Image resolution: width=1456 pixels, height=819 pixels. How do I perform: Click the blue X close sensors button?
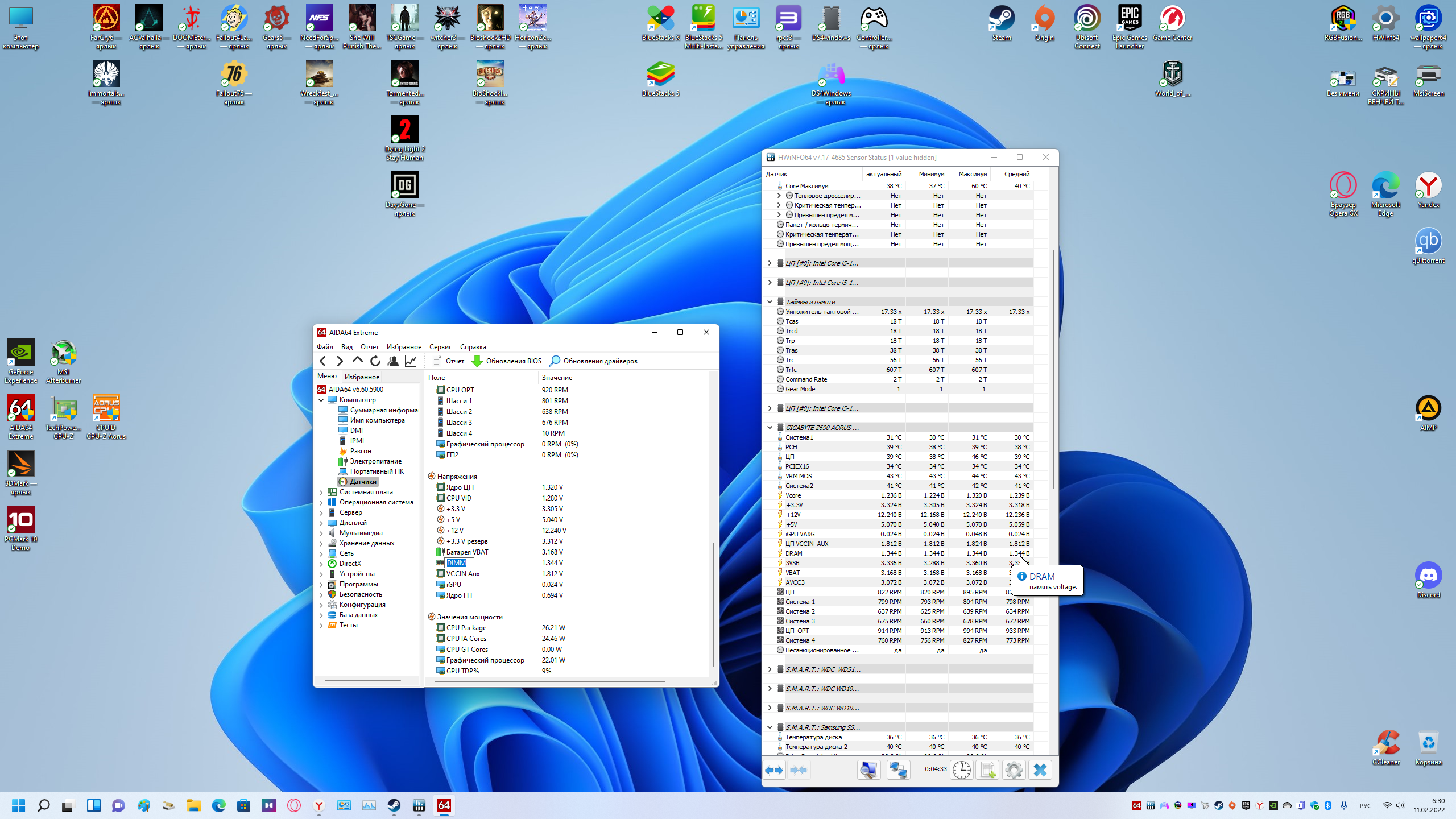pyautogui.click(x=1040, y=770)
